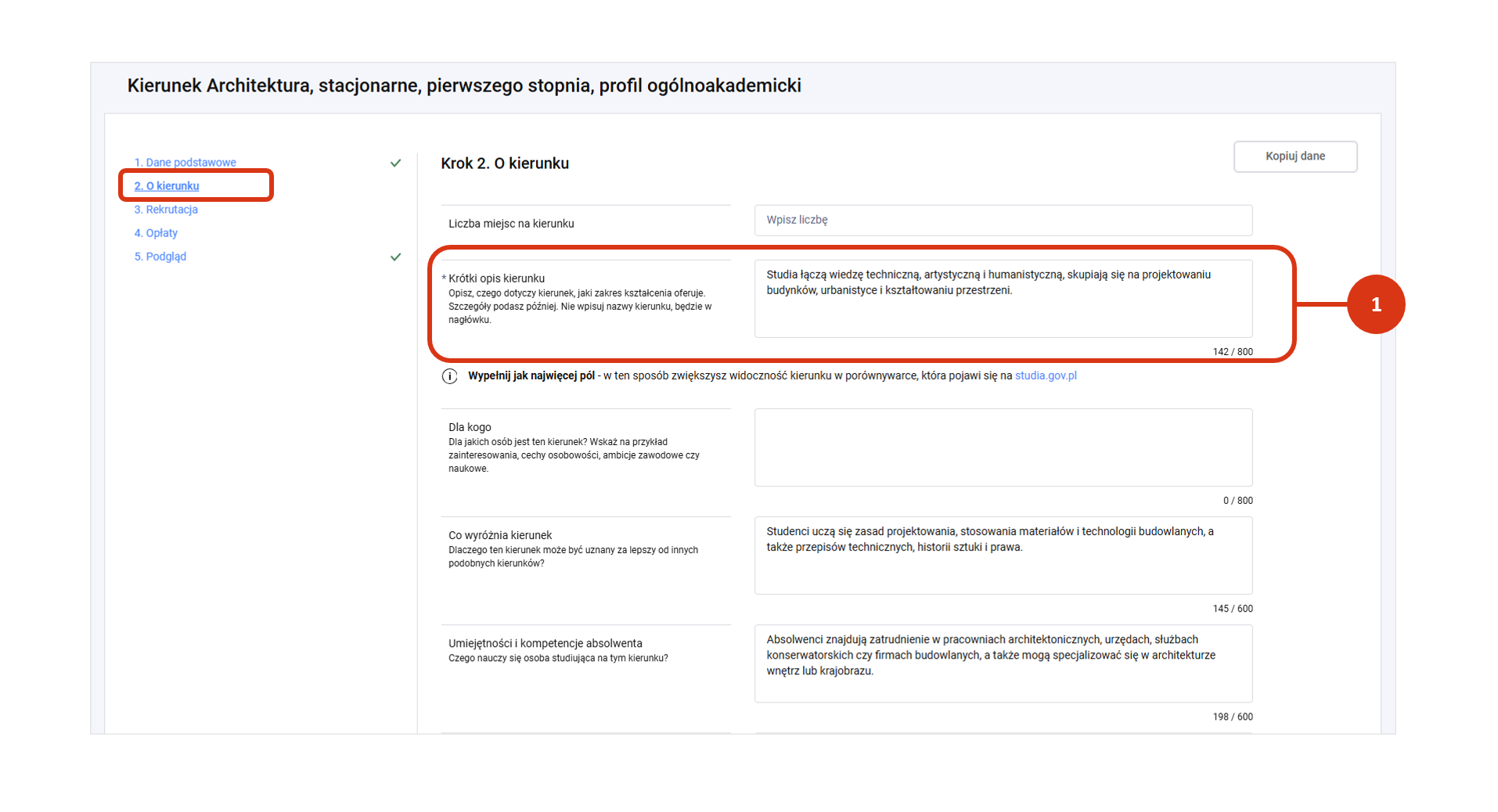
Task: Select step 2. O kierunku in sidebar
Action: point(167,186)
